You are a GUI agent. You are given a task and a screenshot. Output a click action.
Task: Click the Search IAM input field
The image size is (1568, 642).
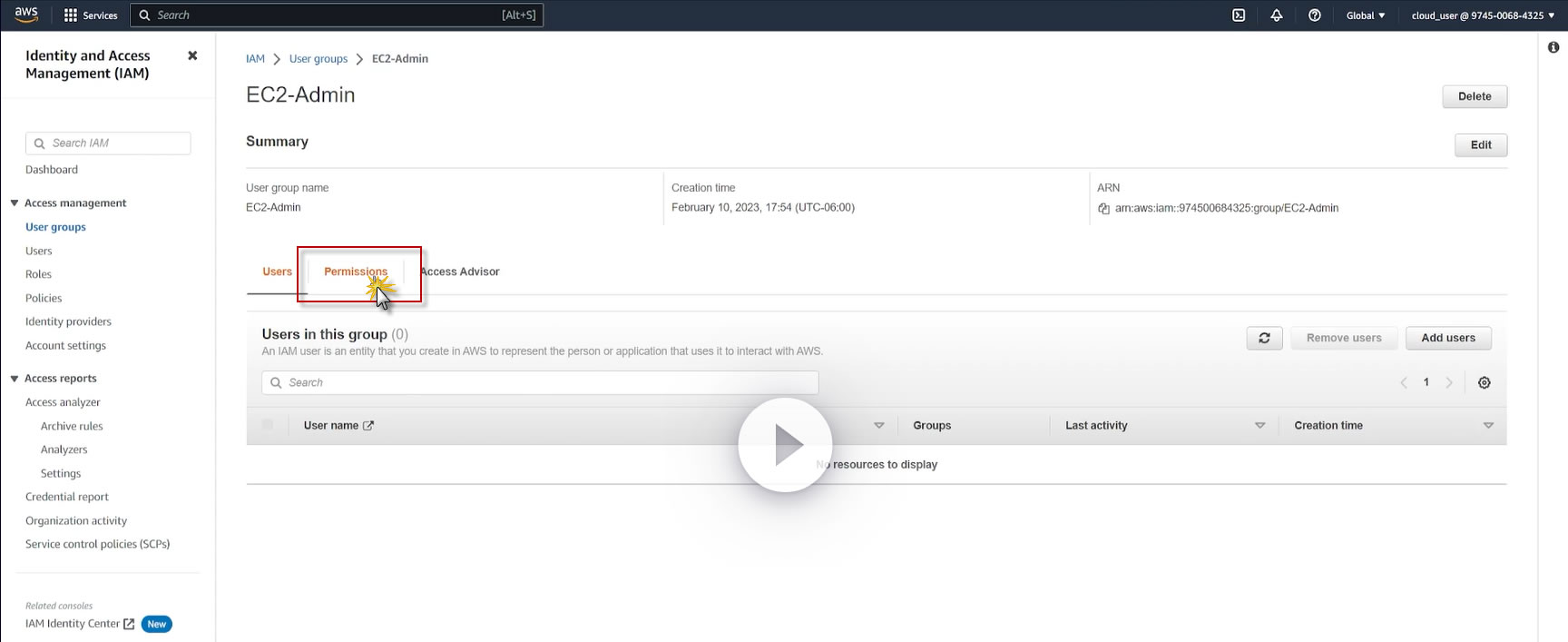pyautogui.click(x=108, y=143)
